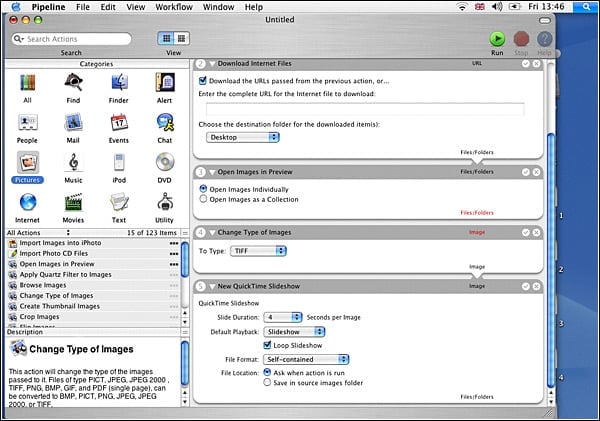The height and width of the screenshot is (421, 600).
Task: Disable the Download Internet Files action
Action: click(526, 64)
